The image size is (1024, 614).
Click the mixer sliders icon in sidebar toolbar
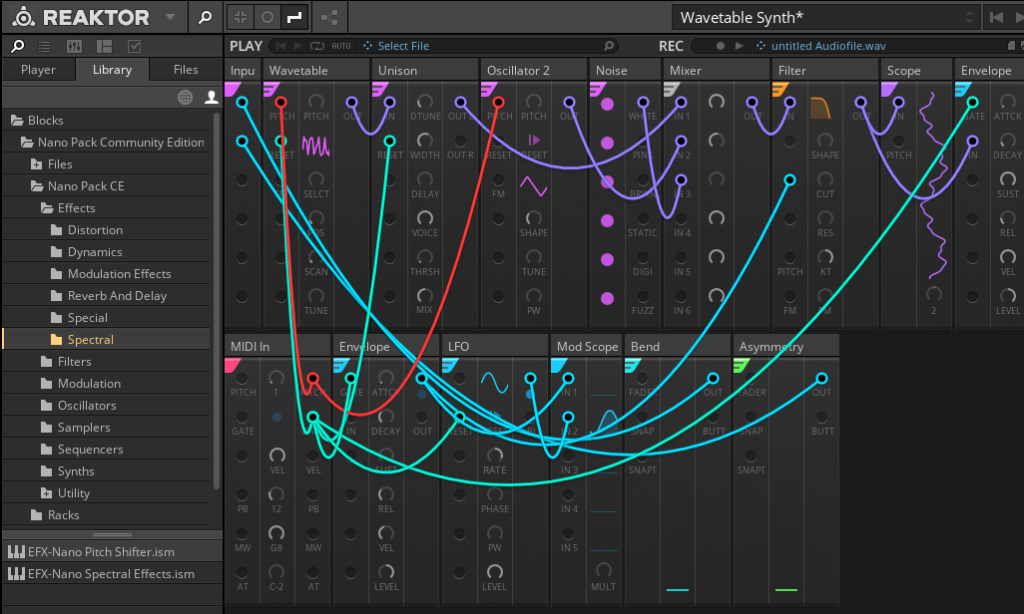[x=74, y=46]
